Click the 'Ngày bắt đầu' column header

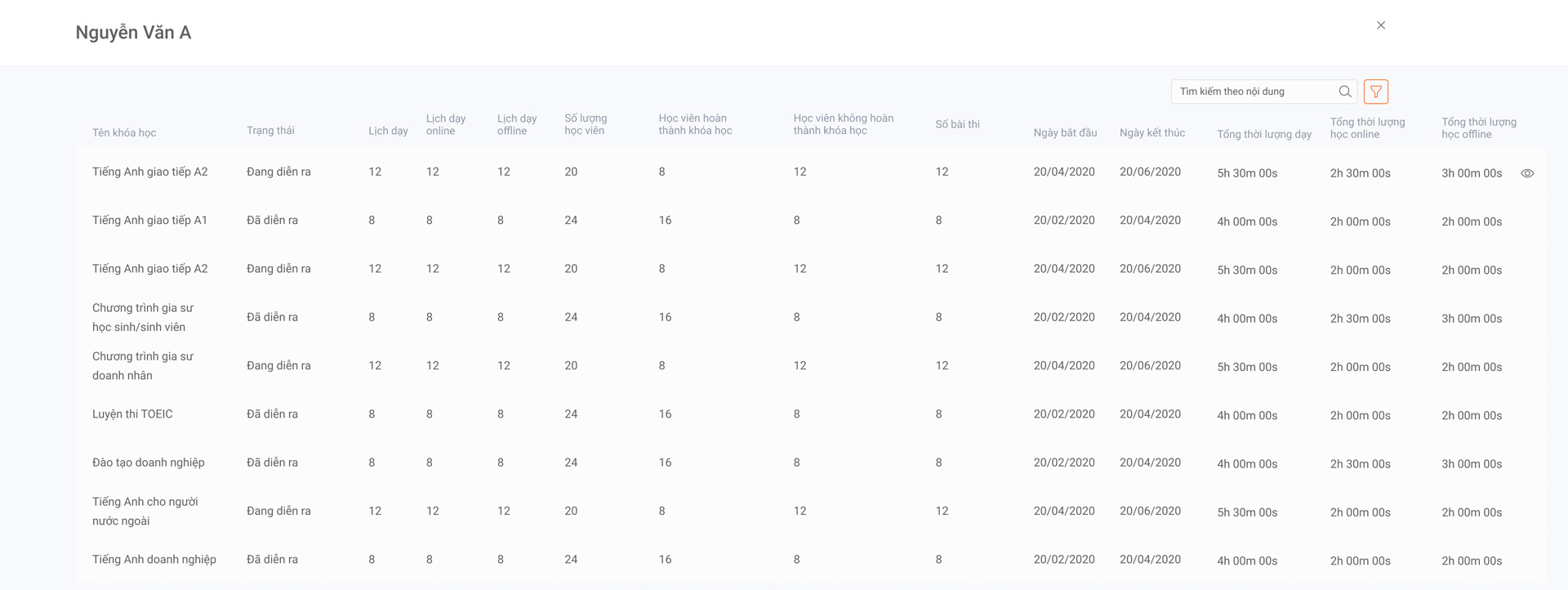pyautogui.click(x=1065, y=132)
